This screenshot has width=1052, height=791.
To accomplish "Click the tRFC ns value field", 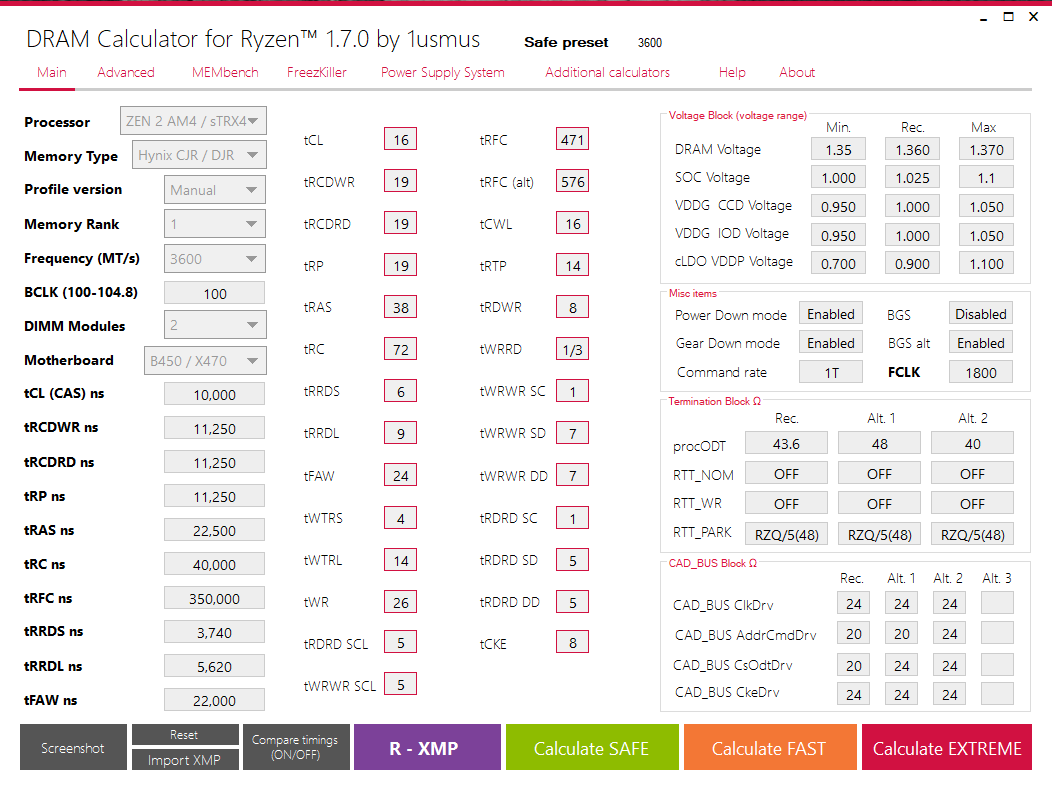I will pyautogui.click(x=215, y=598).
